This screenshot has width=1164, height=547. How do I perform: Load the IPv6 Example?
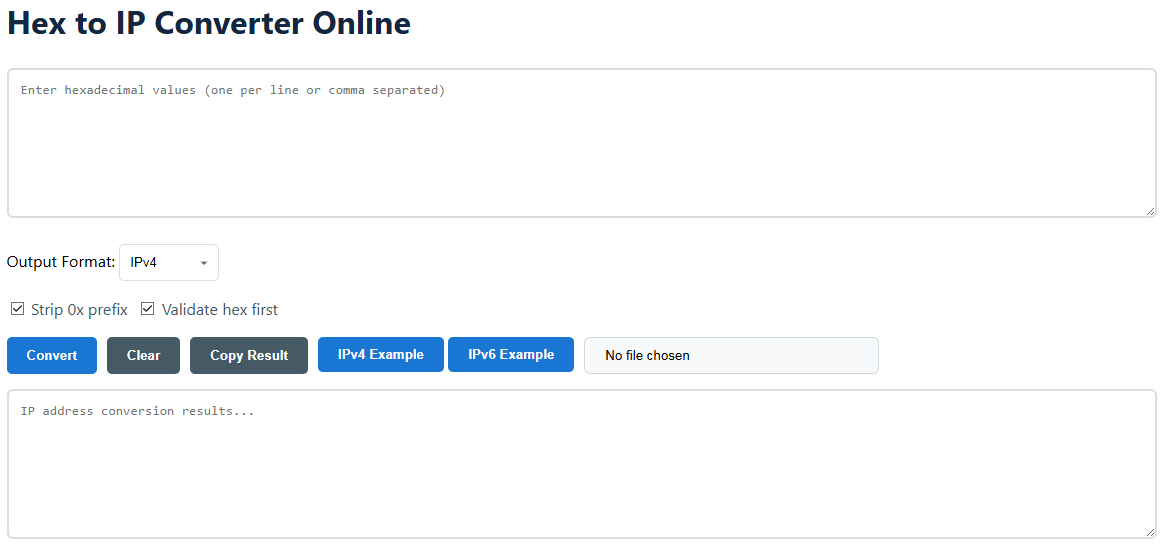[510, 354]
